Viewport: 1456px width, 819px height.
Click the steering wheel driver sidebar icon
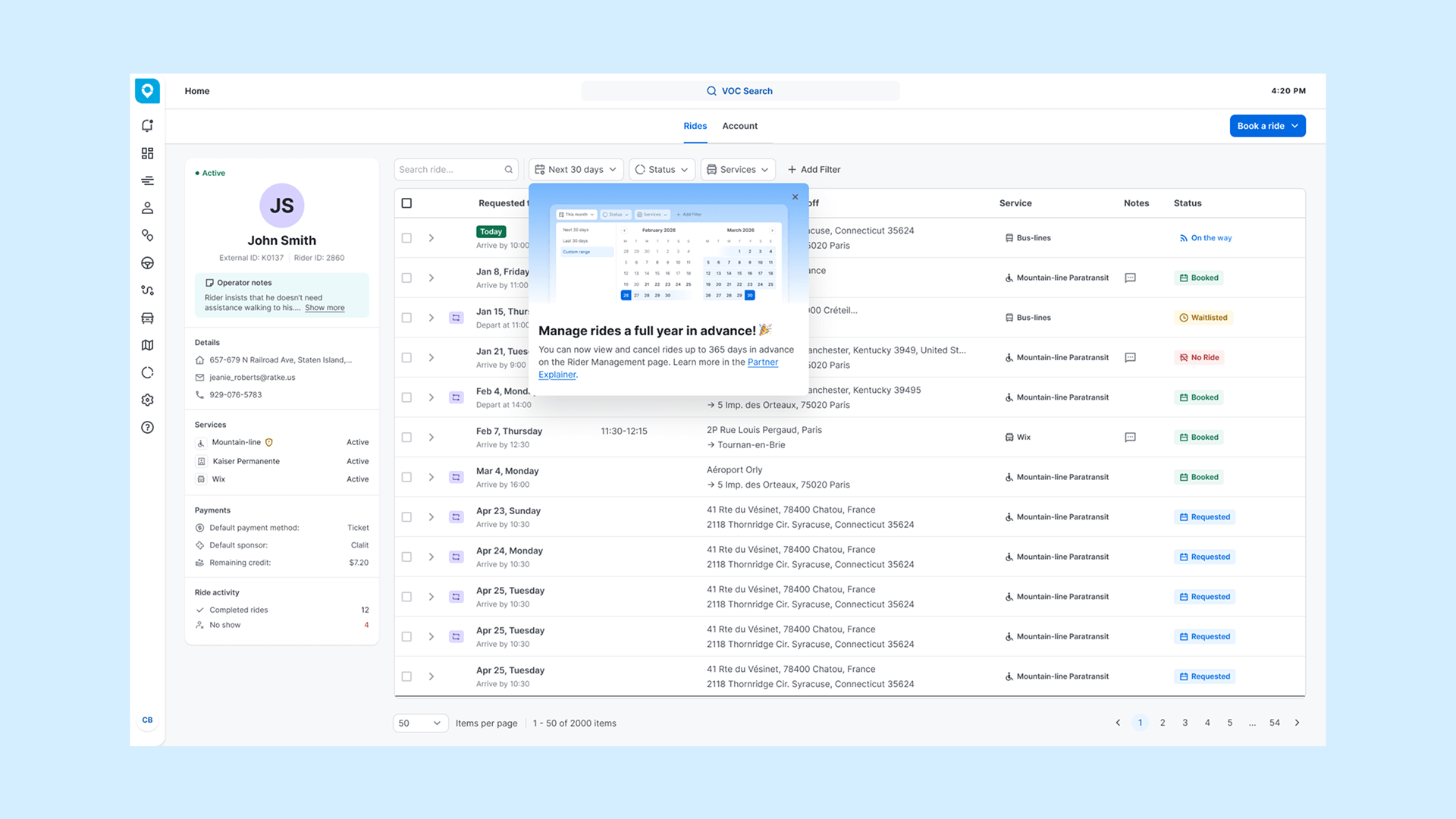[147, 263]
